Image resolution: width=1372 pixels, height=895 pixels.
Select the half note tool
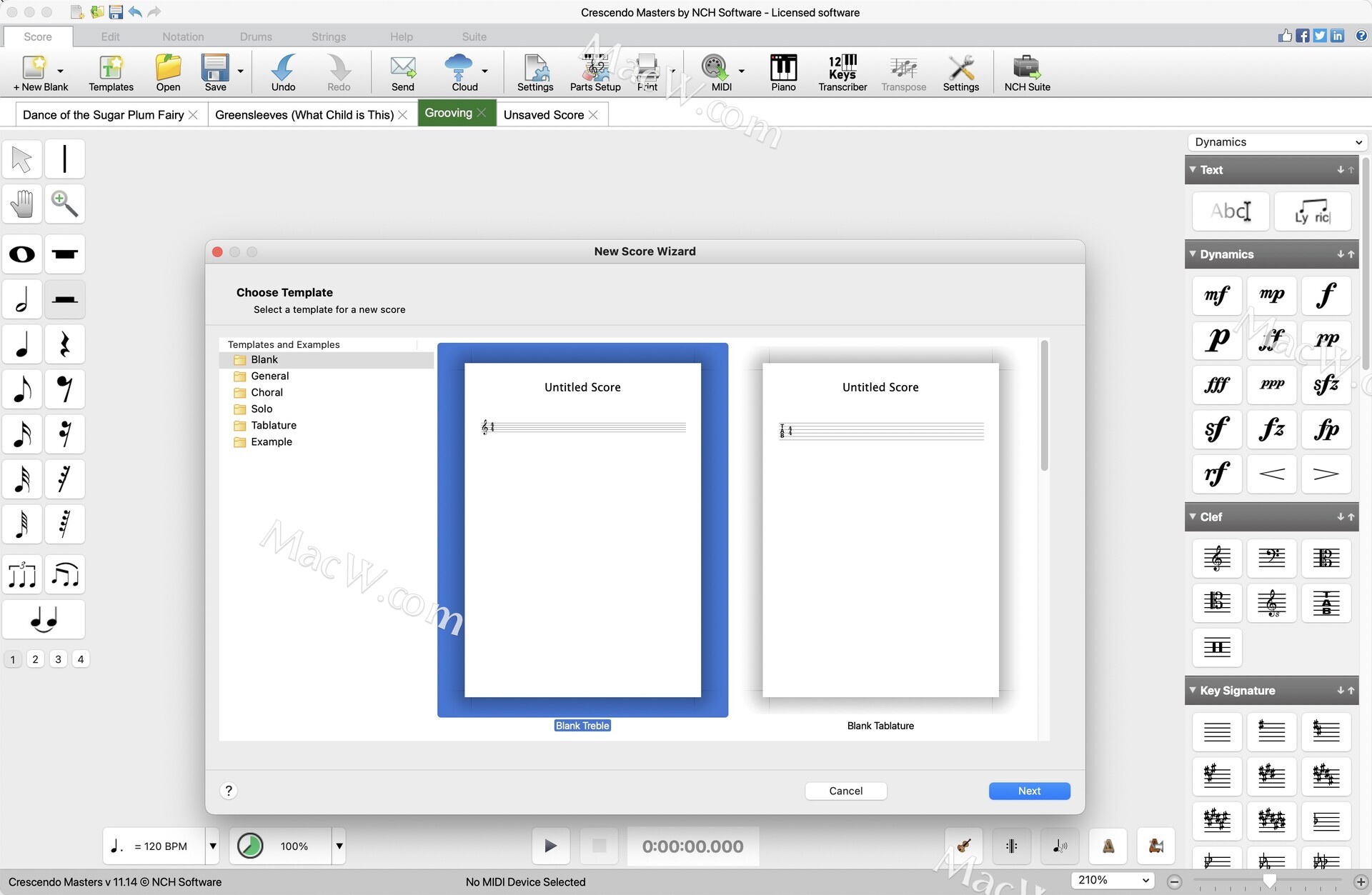pos(22,299)
